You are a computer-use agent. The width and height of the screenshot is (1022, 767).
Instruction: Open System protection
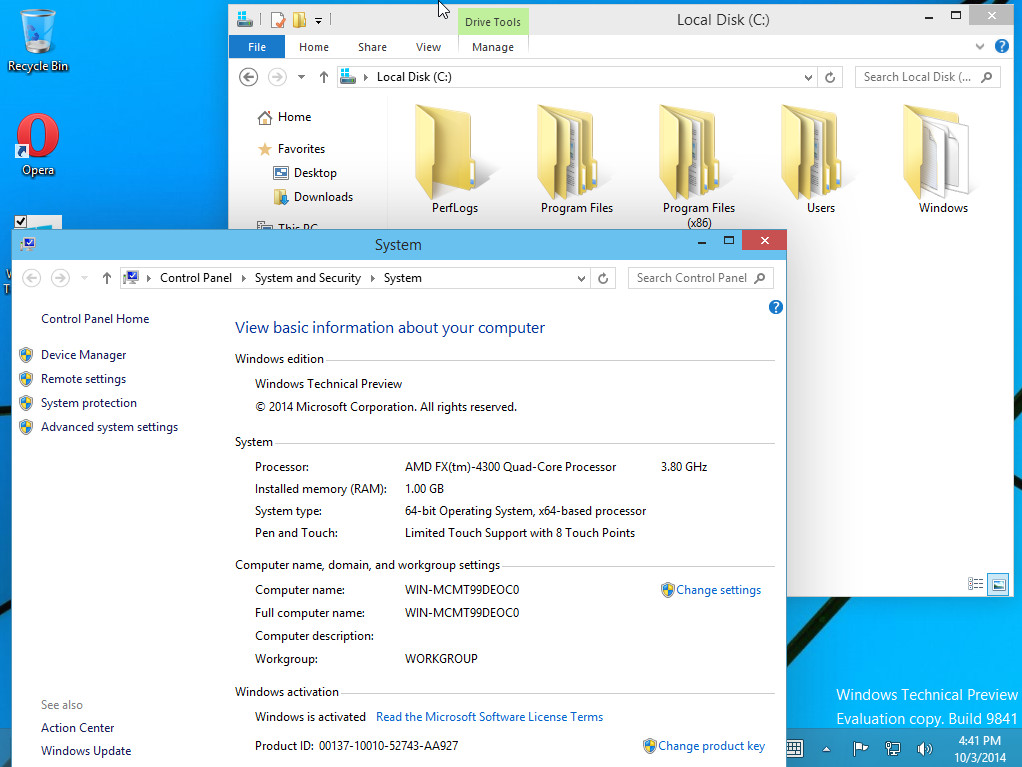click(89, 403)
